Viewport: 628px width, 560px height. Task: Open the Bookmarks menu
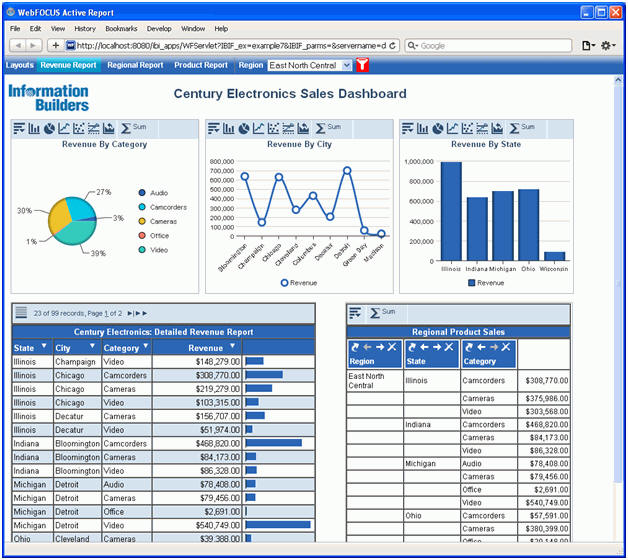pos(121,28)
